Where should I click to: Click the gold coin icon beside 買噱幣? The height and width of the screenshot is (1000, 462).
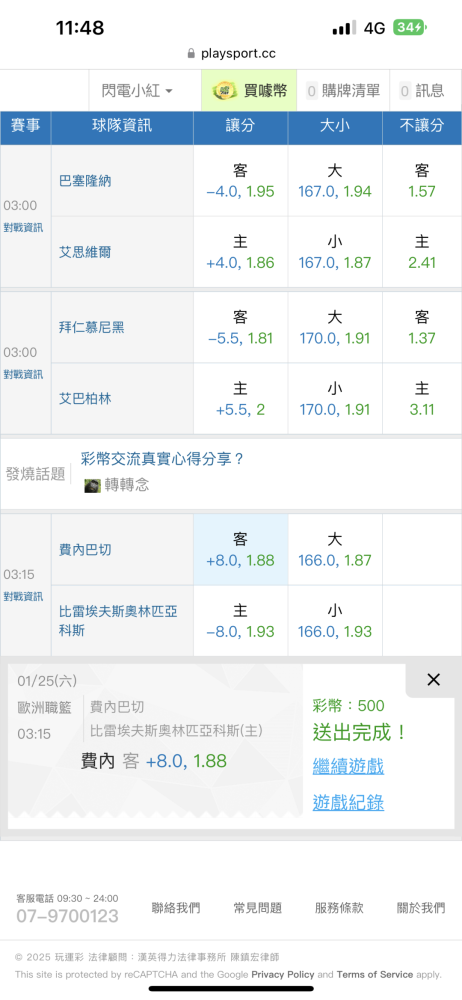[x=225, y=91]
